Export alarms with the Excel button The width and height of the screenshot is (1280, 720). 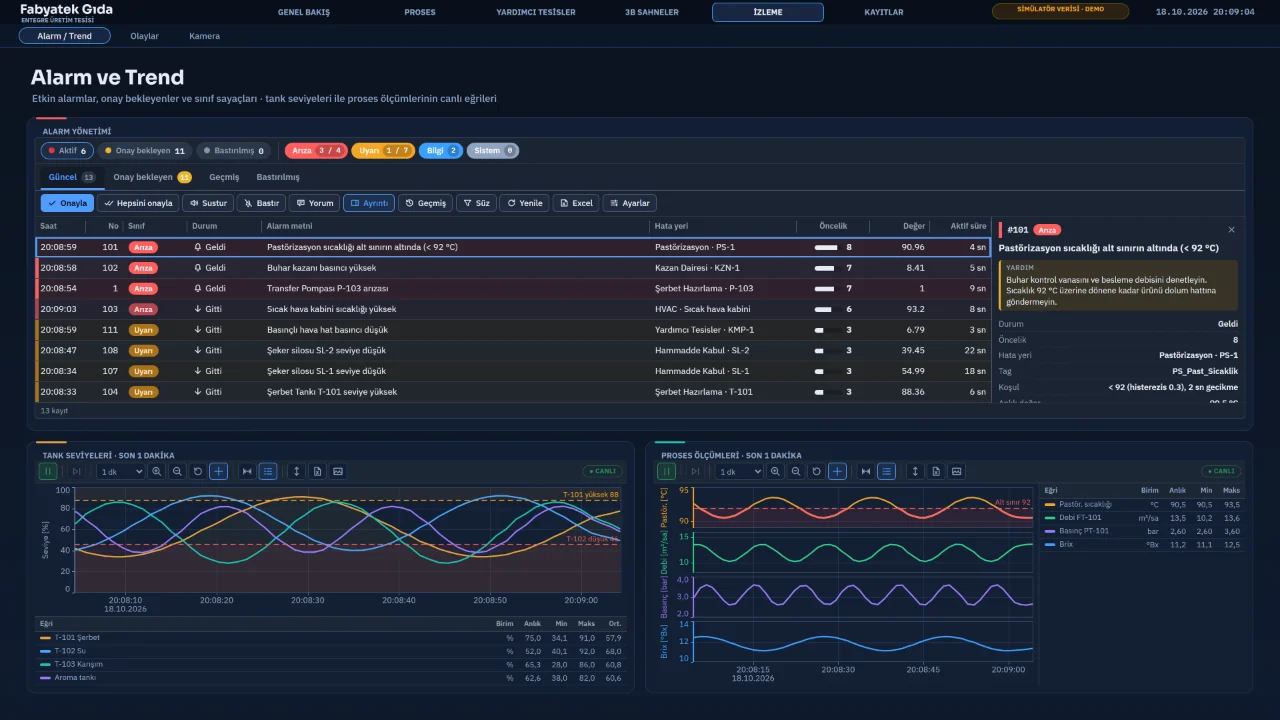pos(576,203)
